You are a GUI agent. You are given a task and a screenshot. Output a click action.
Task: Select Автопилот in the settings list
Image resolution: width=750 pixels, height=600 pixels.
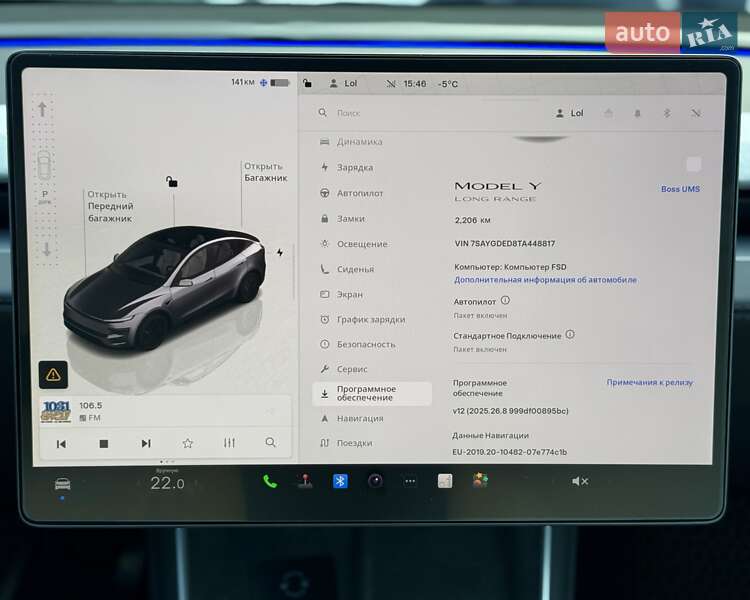(353, 193)
